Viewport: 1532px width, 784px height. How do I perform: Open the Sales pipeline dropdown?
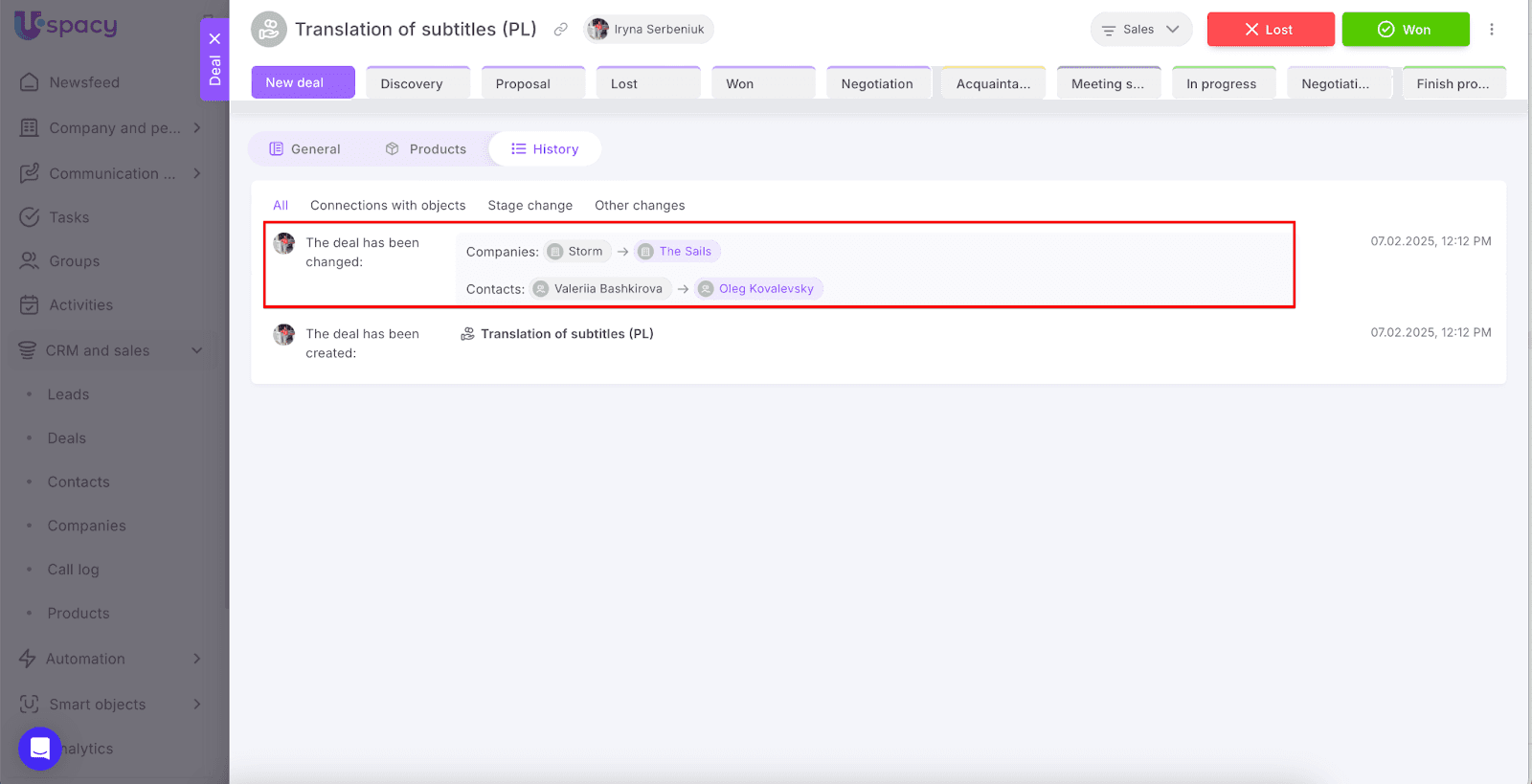[x=1140, y=30]
